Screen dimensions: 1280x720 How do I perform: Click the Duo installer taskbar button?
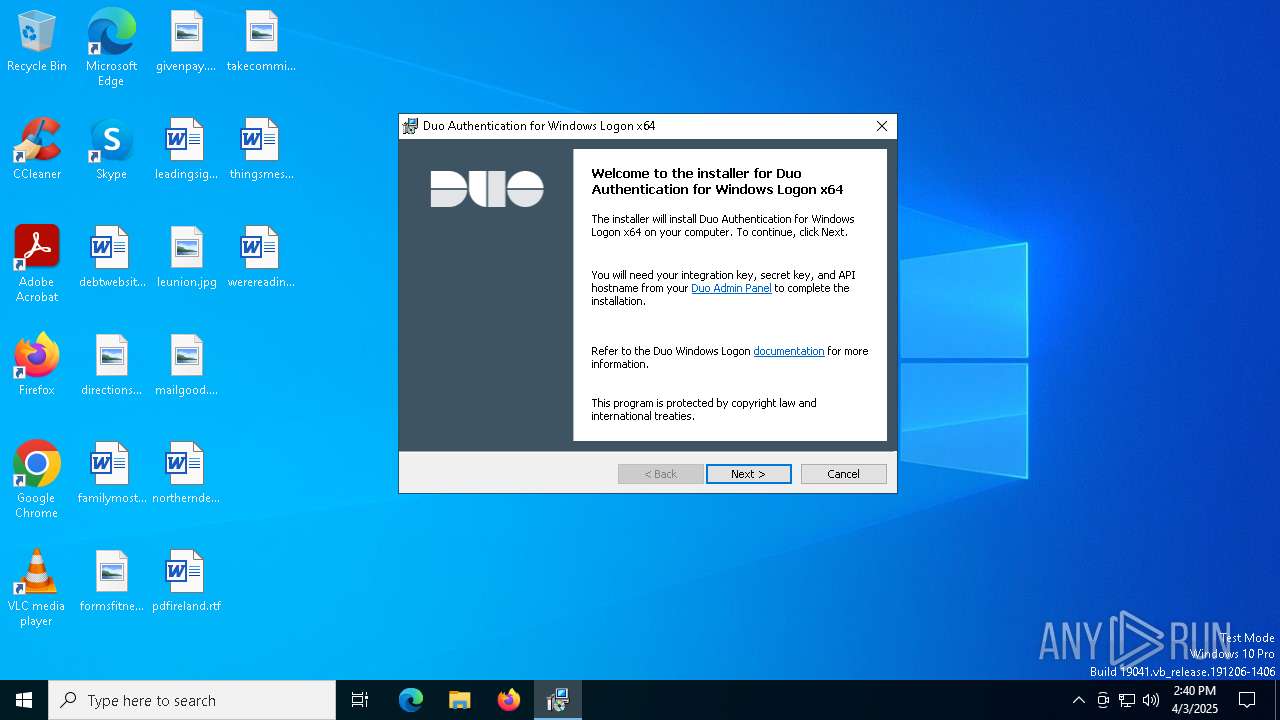pos(558,700)
